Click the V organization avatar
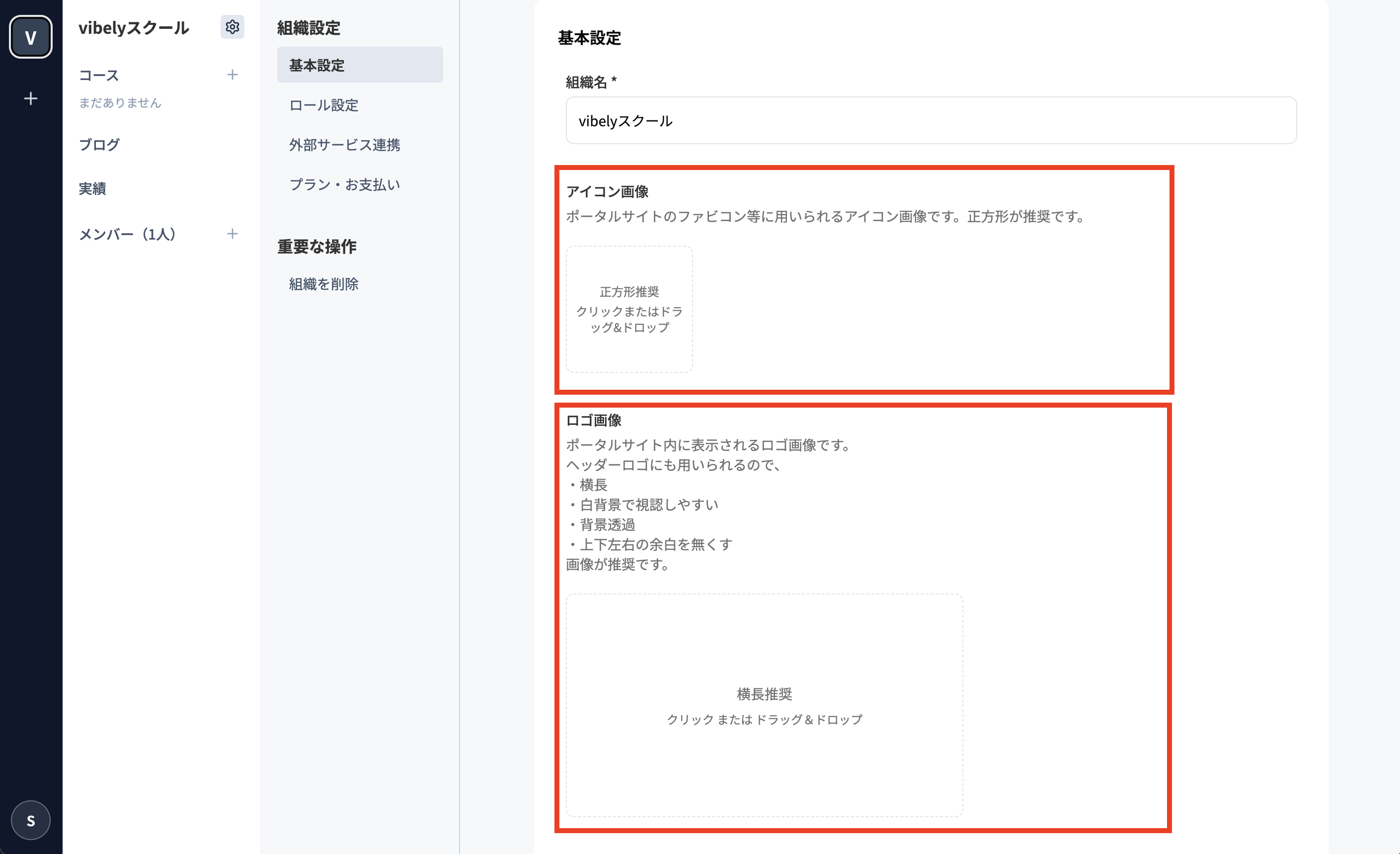 click(x=31, y=37)
